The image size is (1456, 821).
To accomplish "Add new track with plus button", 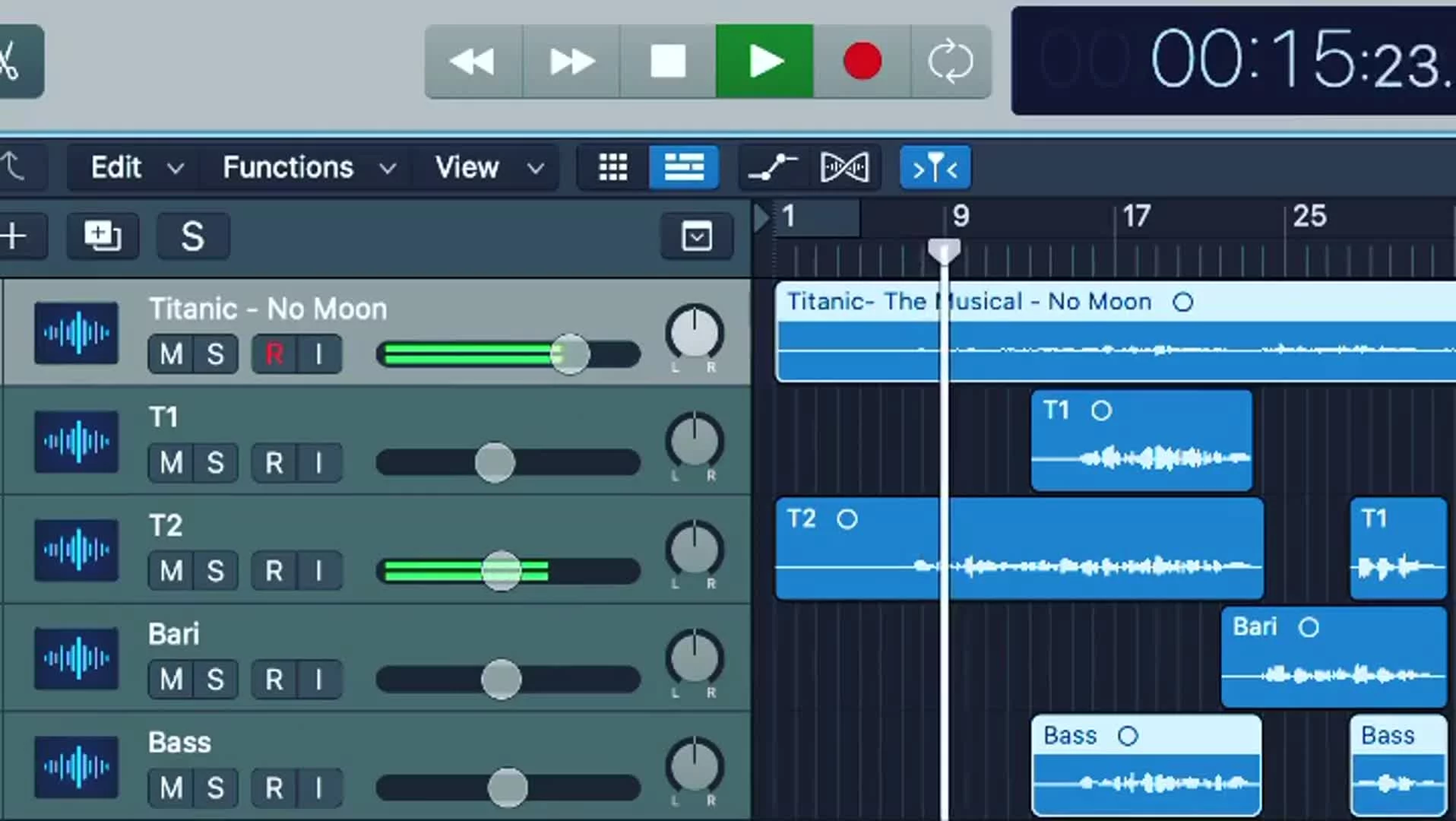I will [x=17, y=236].
